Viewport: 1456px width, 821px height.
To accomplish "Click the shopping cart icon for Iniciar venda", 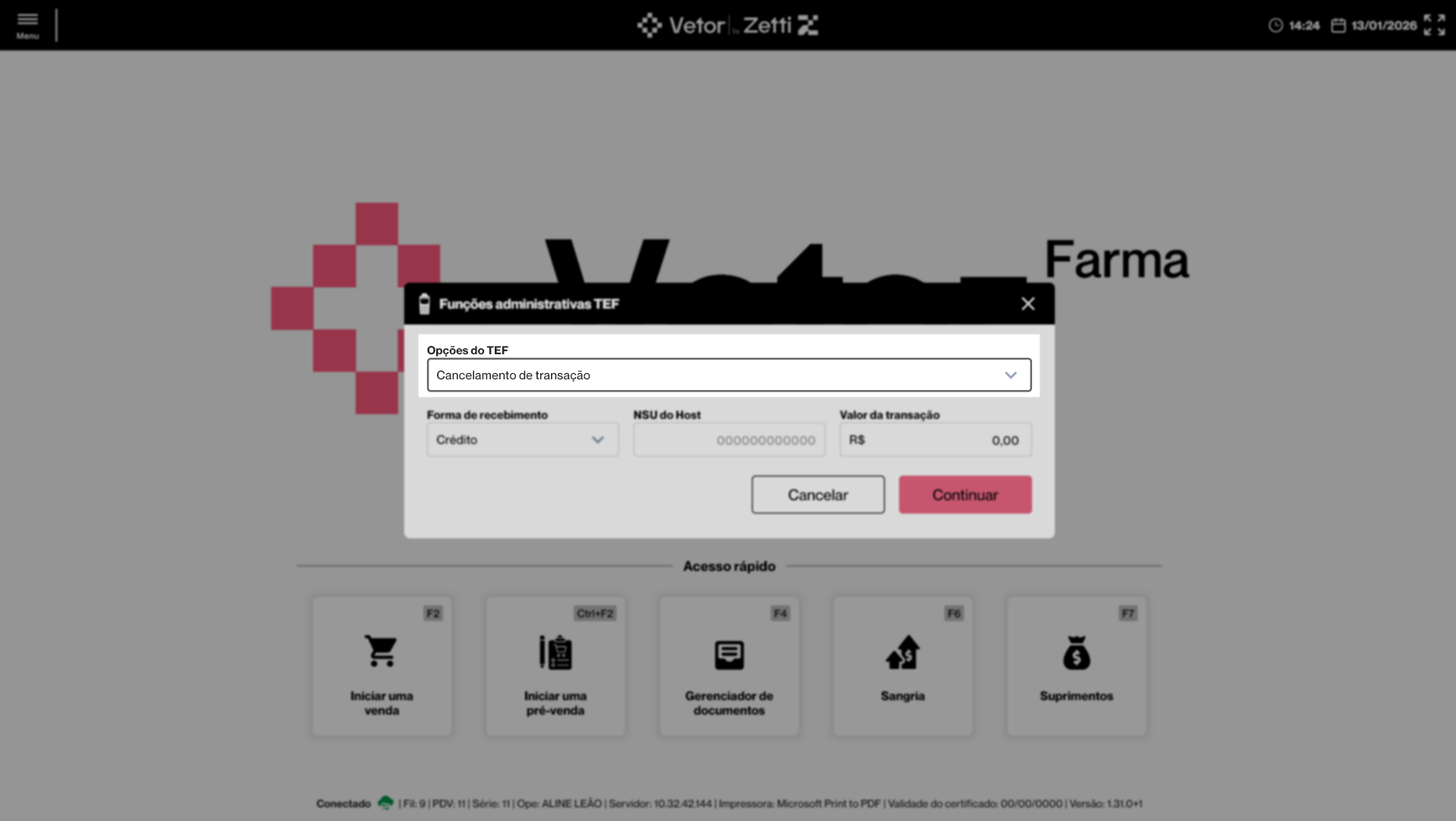I will 381,651.
